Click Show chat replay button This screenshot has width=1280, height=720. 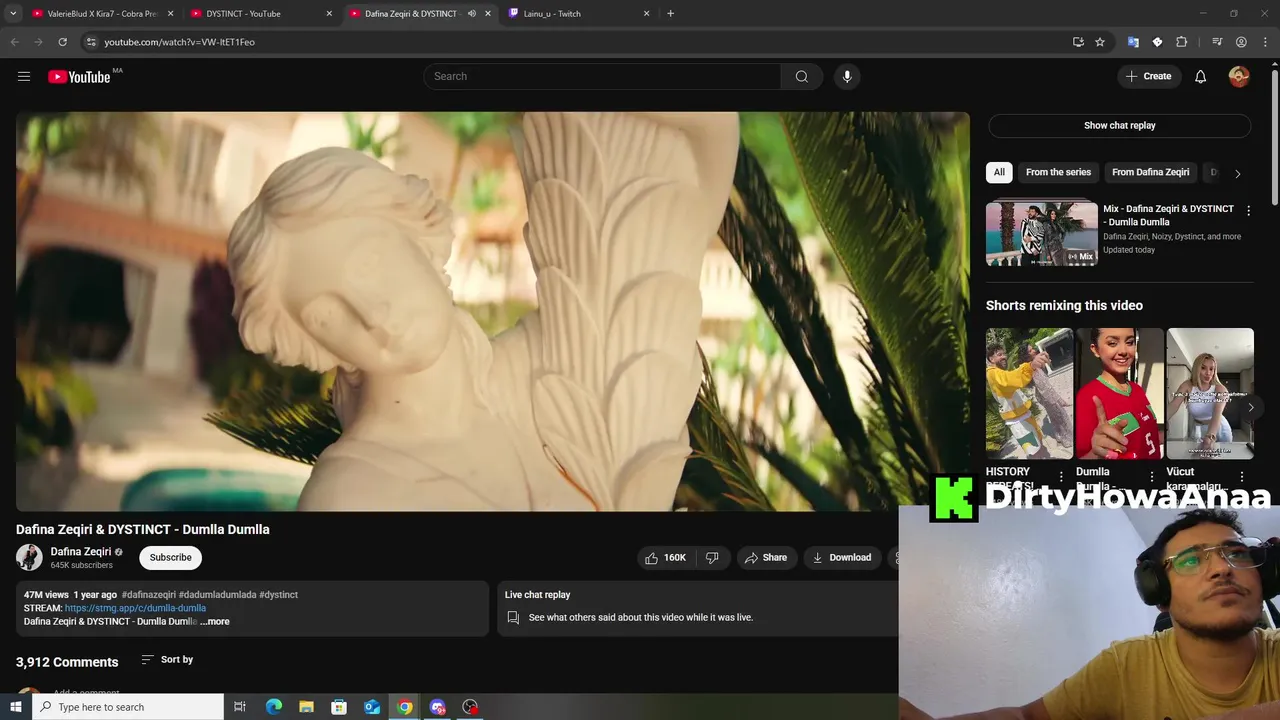click(x=1119, y=126)
